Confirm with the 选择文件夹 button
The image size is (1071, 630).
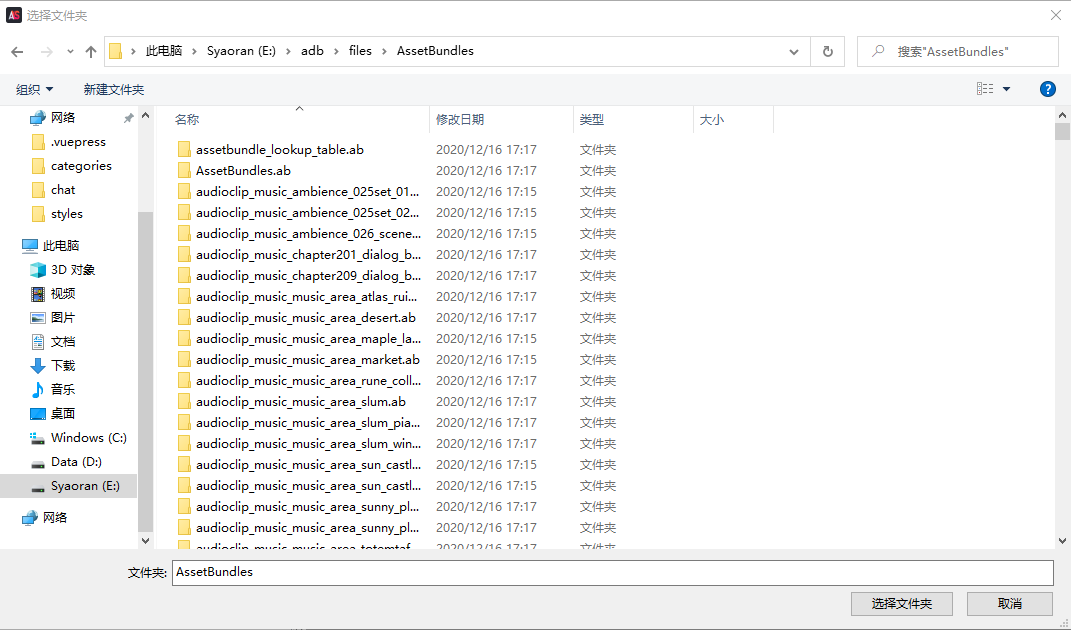click(902, 603)
